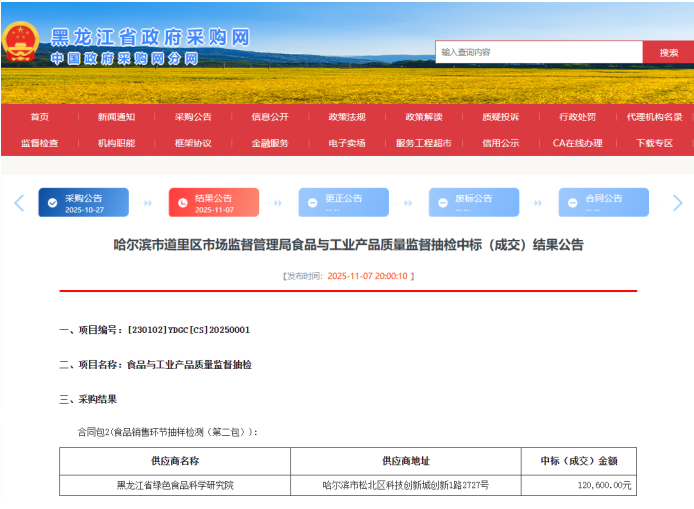694x509 pixels.
Task: Open CA在线办理 from the navigation bar
Action: 577,143
